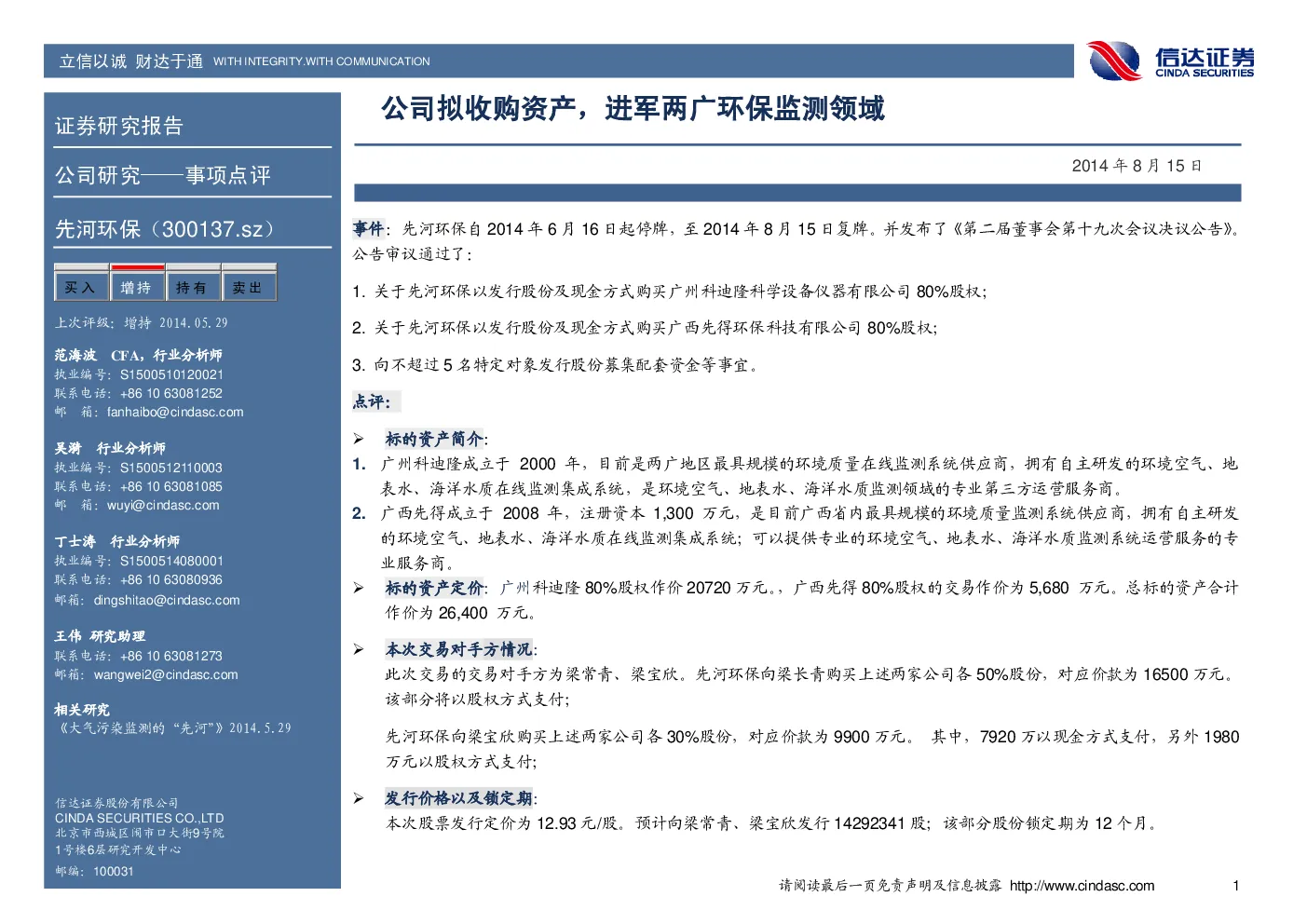
Task: Click analyst name 吴漪 行业分析师
Action: tap(110, 448)
